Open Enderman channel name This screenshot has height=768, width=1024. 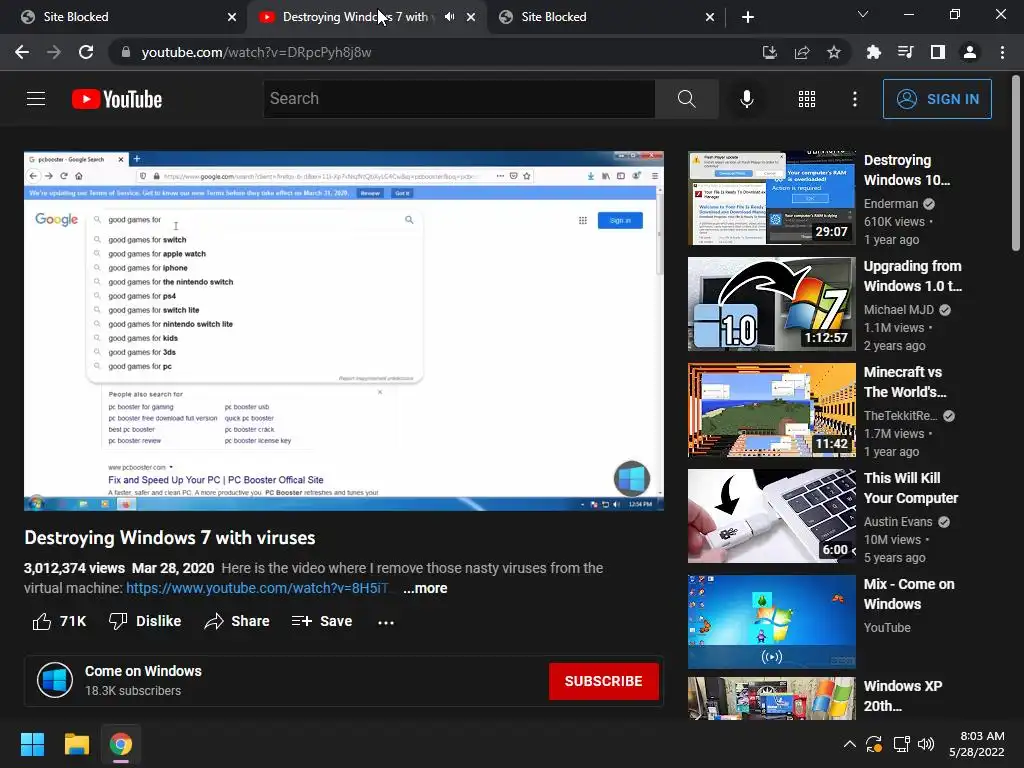[891, 204]
